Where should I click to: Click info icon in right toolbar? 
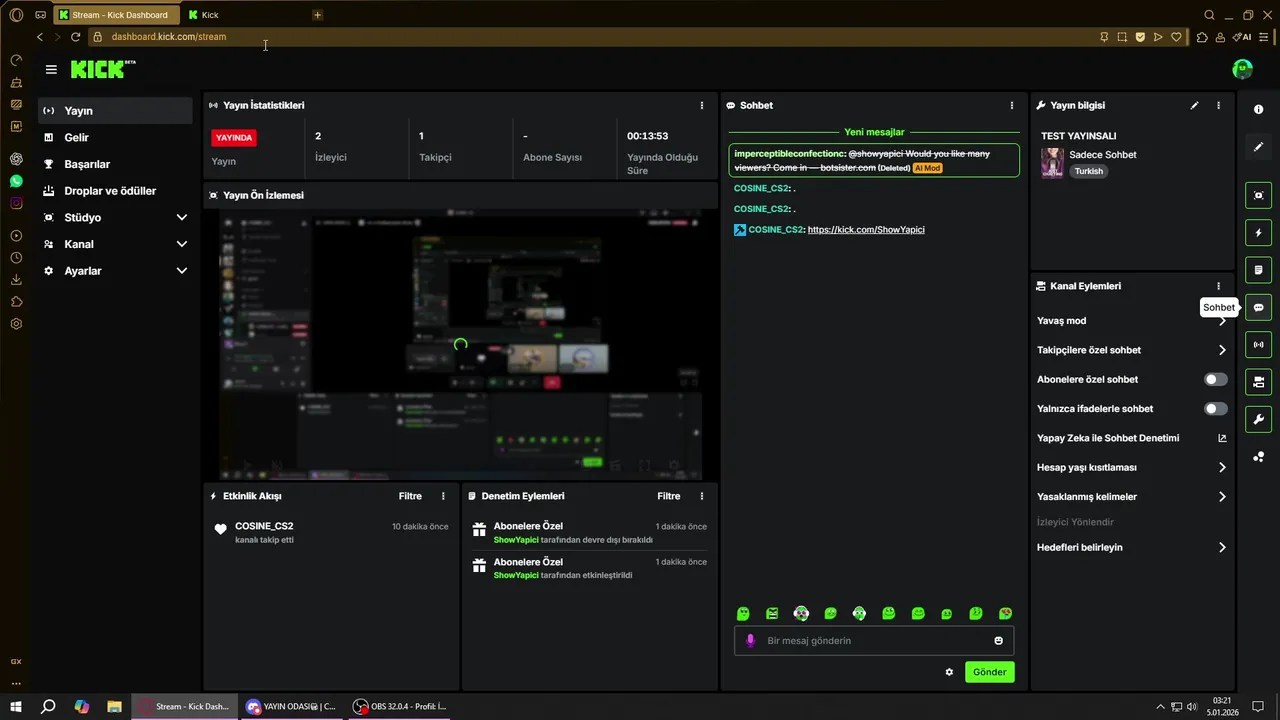pos(1258,109)
